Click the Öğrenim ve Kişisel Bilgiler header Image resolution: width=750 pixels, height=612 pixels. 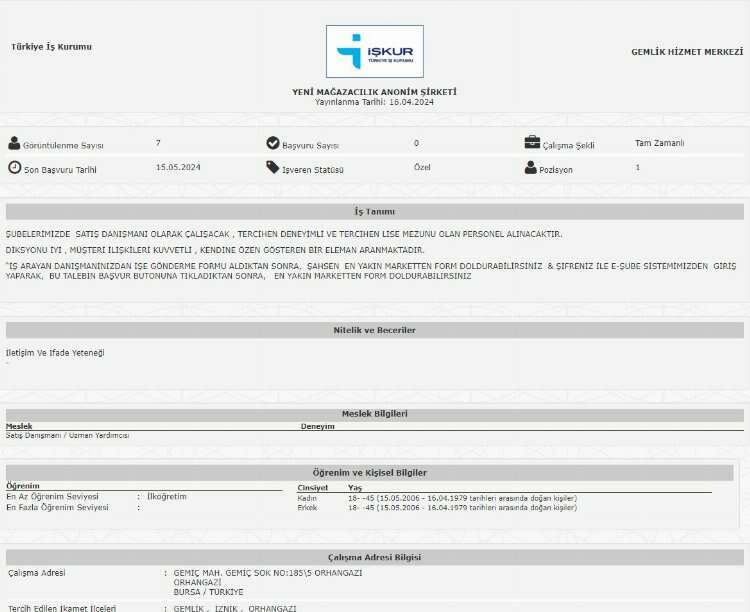374,472
